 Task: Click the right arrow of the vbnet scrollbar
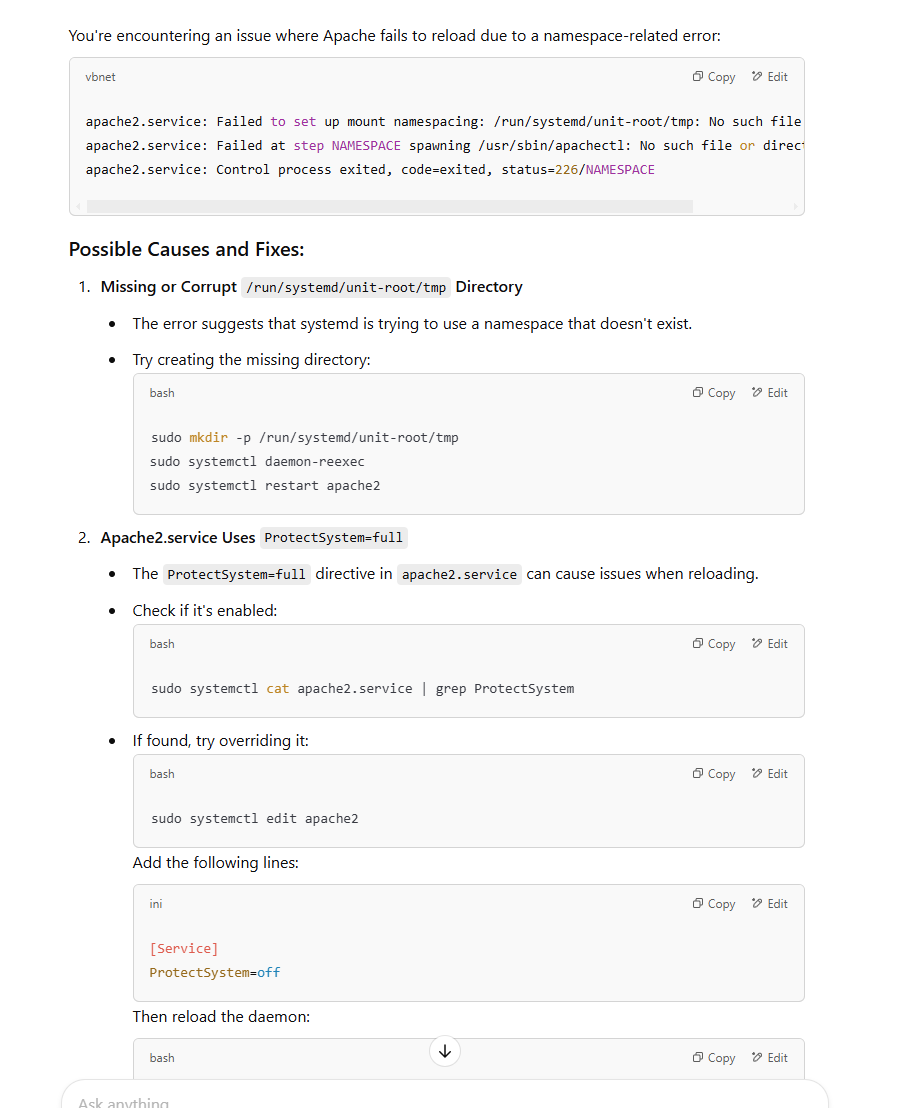[x=796, y=207]
